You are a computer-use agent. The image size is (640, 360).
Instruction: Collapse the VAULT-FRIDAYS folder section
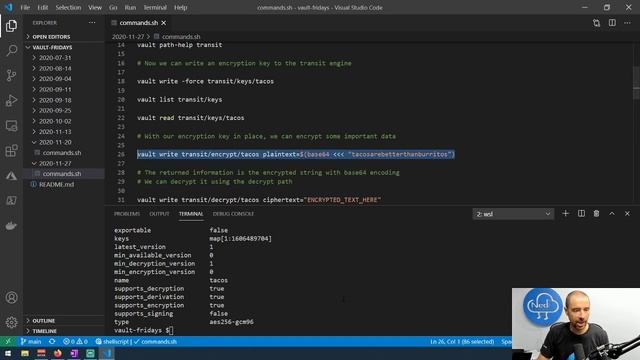coord(64,47)
